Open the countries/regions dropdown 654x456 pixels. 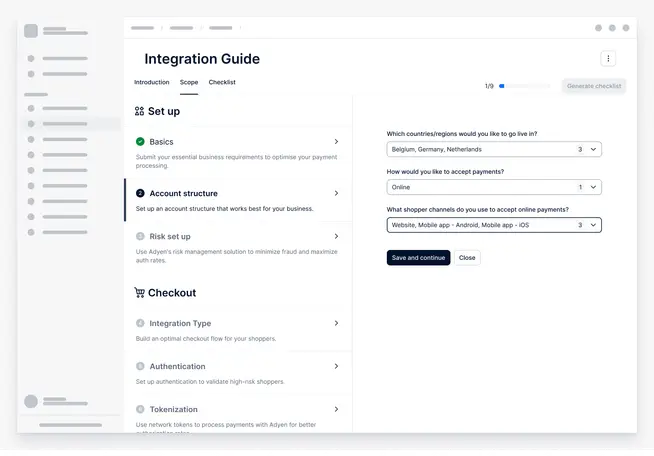tap(494, 149)
